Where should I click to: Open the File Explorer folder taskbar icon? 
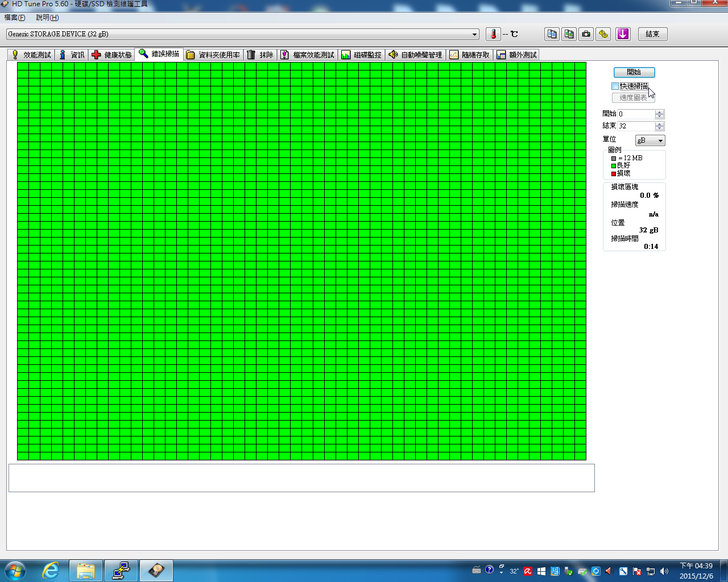click(86, 569)
